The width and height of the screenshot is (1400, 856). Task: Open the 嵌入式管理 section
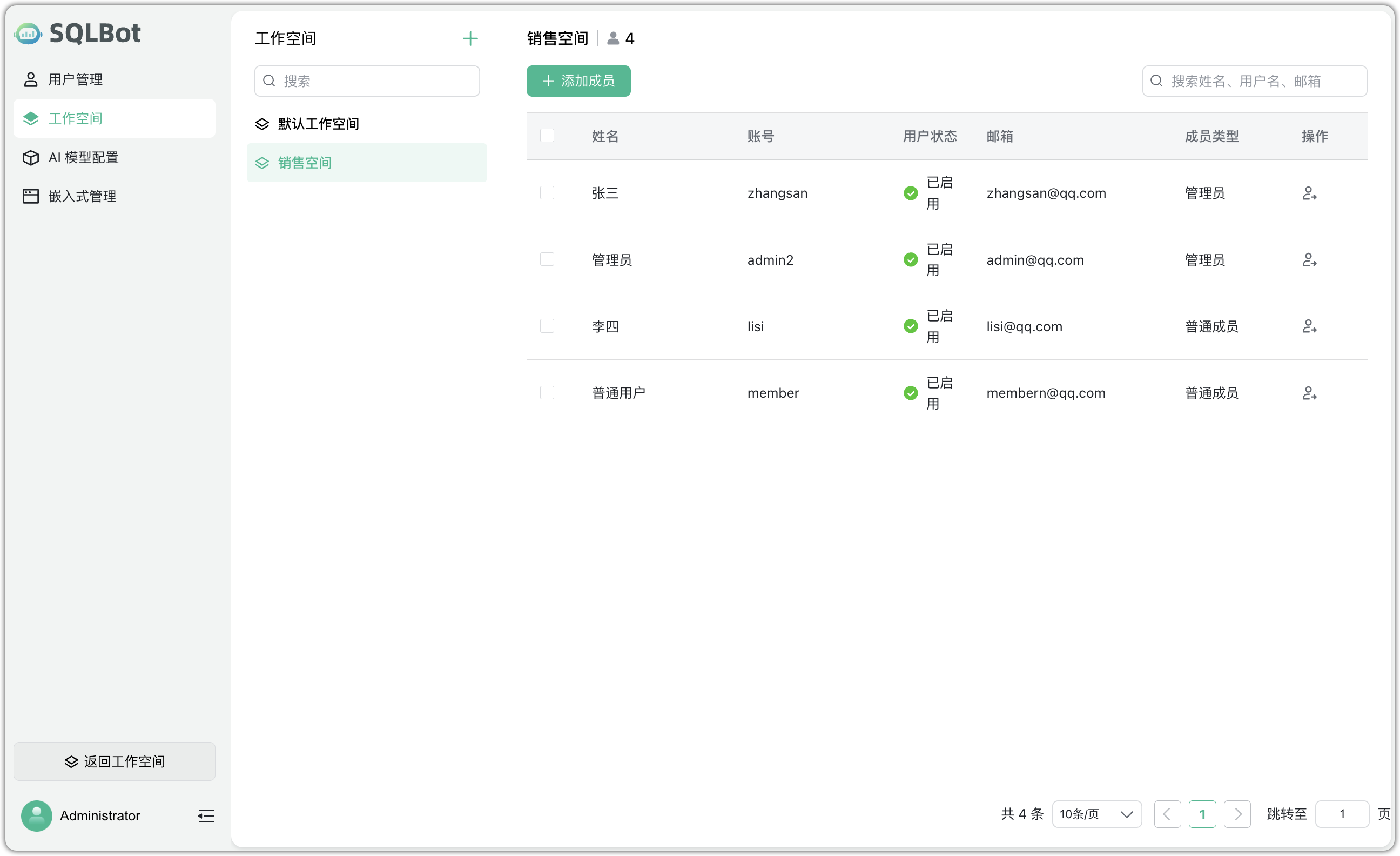[x=82, y=196]
